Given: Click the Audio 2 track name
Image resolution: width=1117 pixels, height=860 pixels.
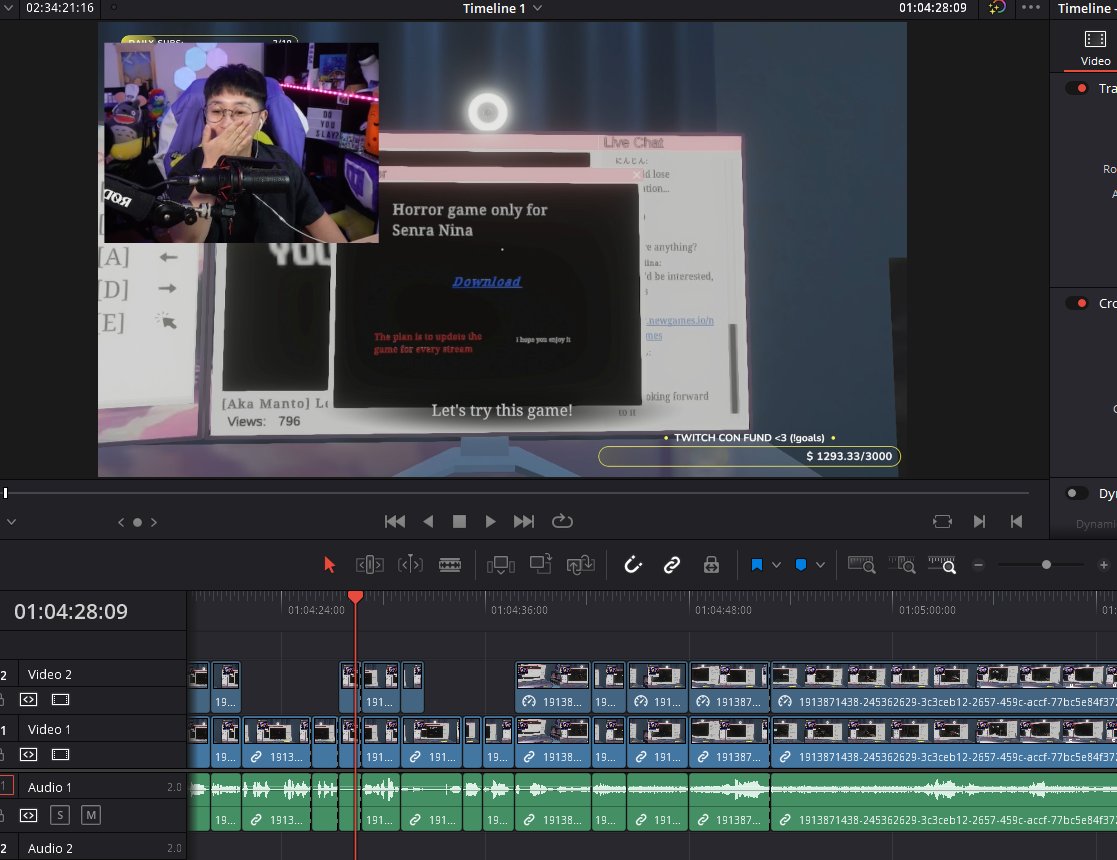Looking at the screenshot, I should click(50, 848).
